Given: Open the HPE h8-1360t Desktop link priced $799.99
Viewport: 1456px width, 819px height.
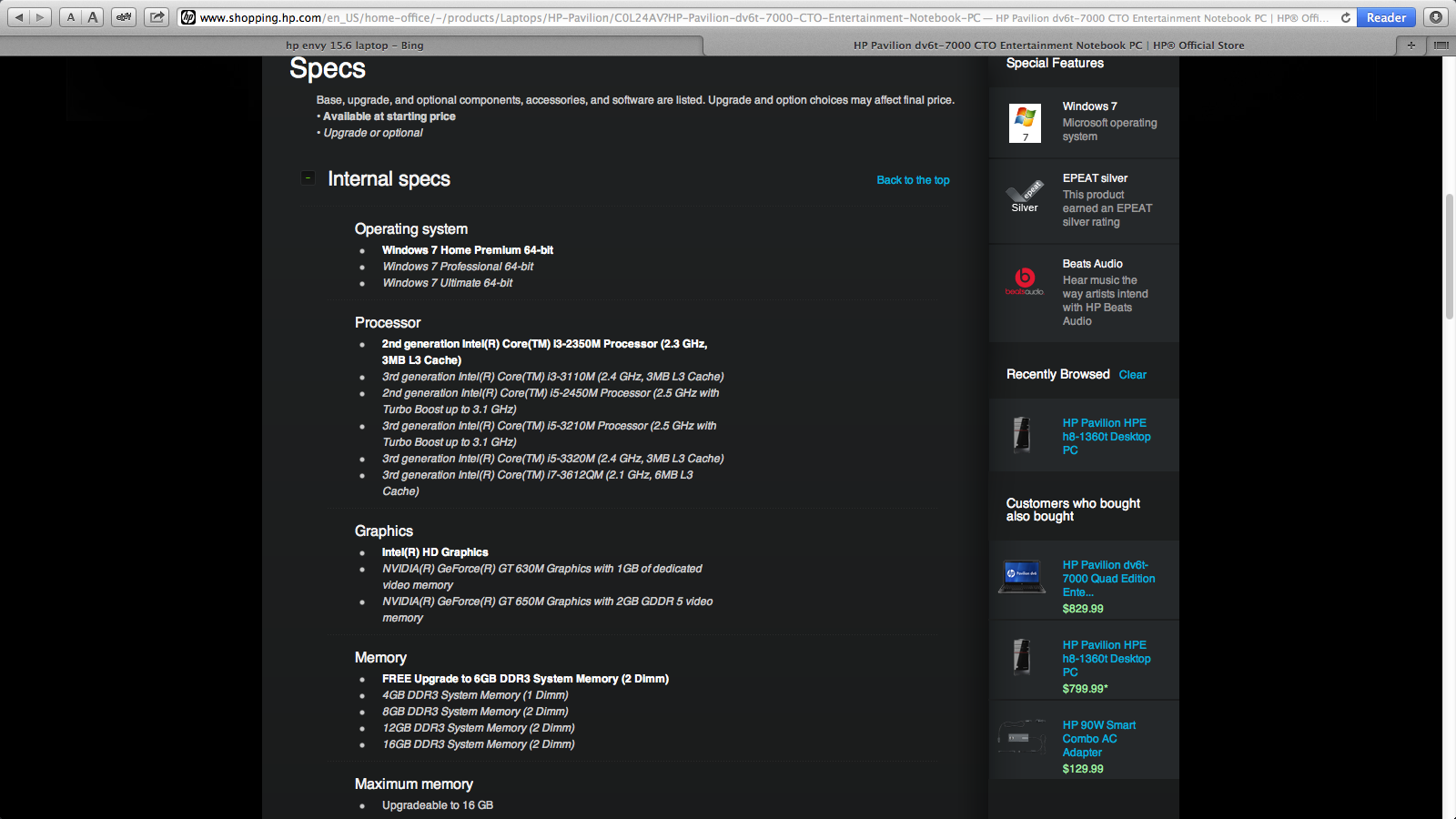Looking at the screenshot, I should point(1107,659).
